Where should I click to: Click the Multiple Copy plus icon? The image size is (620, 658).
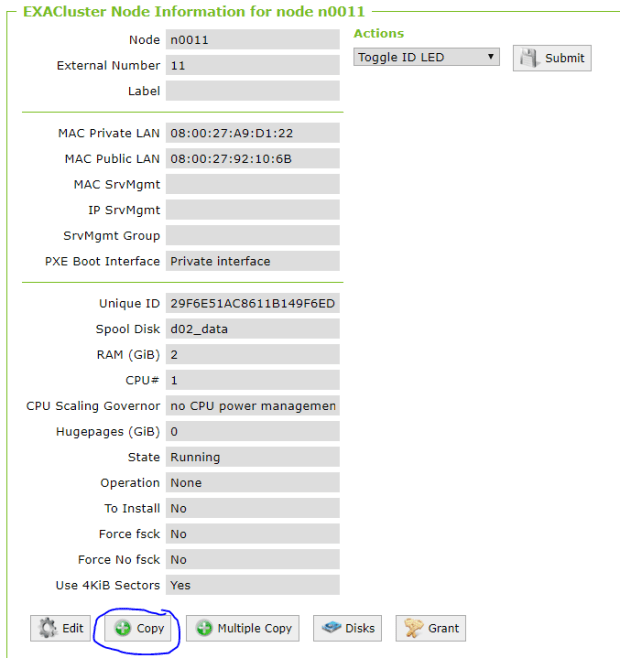click(x=204, y=628)
